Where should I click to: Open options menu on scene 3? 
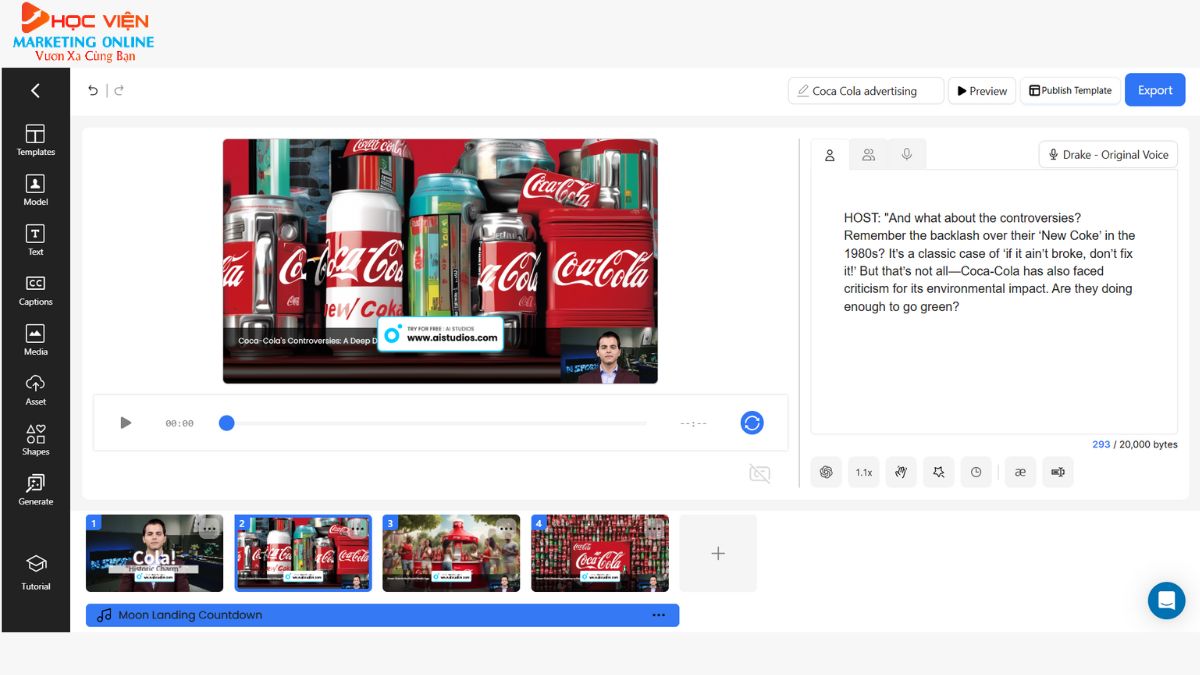[x=506, y=528]
